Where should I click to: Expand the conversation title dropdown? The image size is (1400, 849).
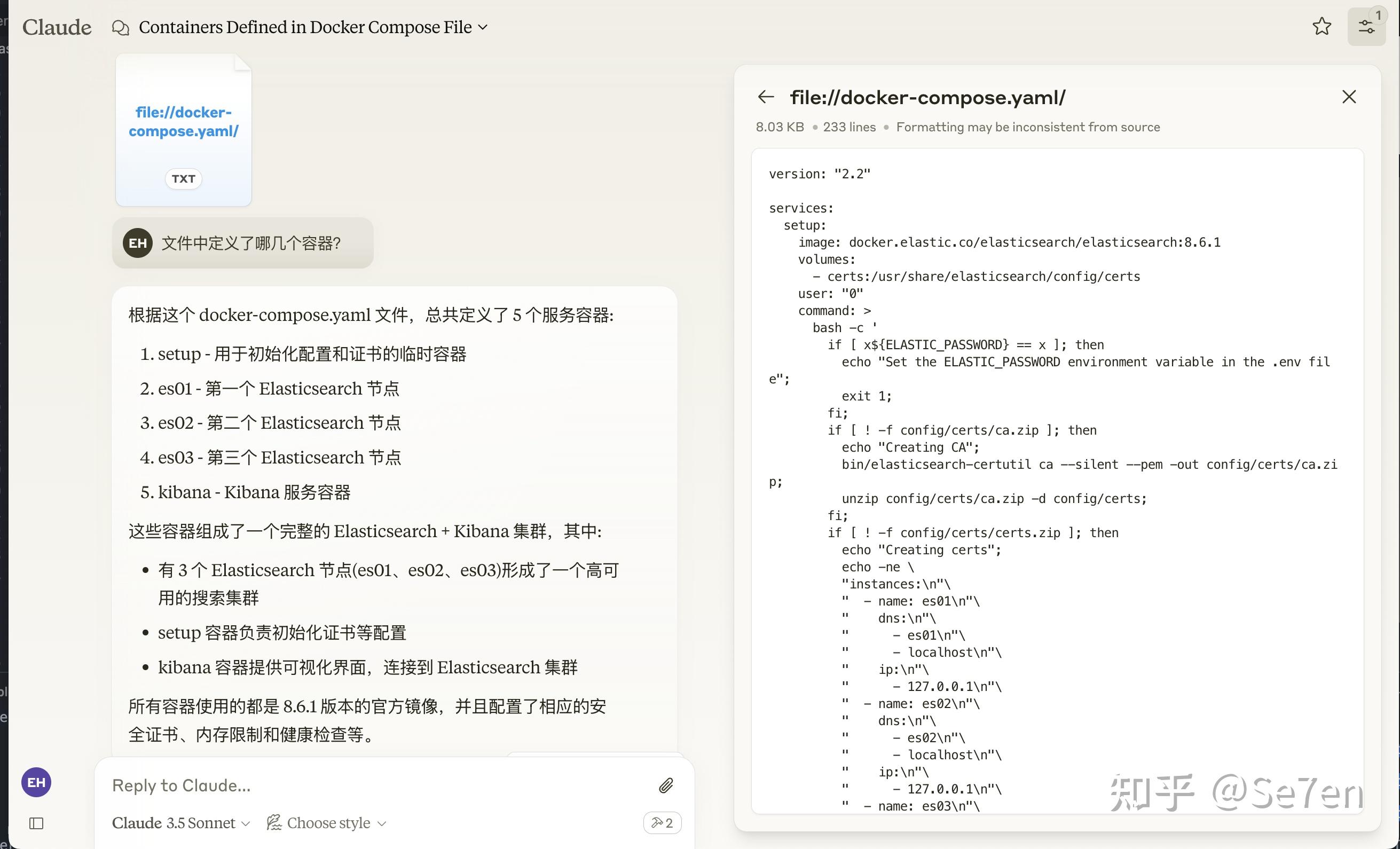tap(484, 27)
